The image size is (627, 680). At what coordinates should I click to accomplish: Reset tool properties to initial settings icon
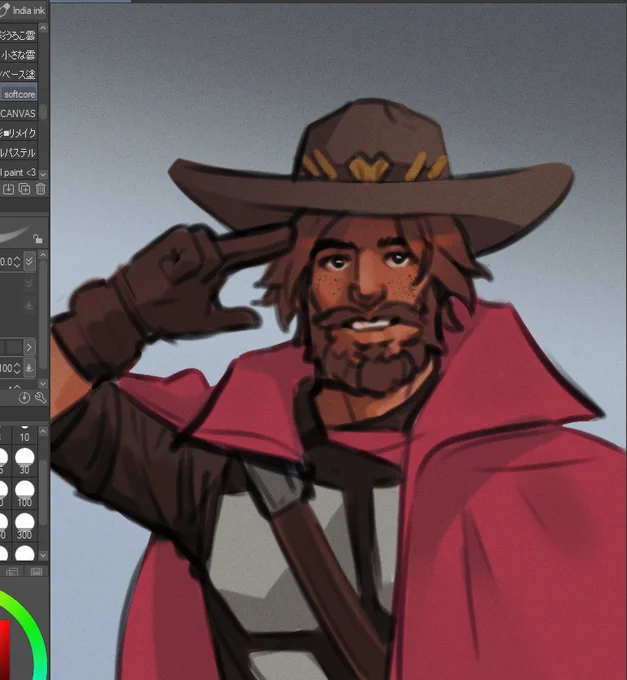click(24, 398)
